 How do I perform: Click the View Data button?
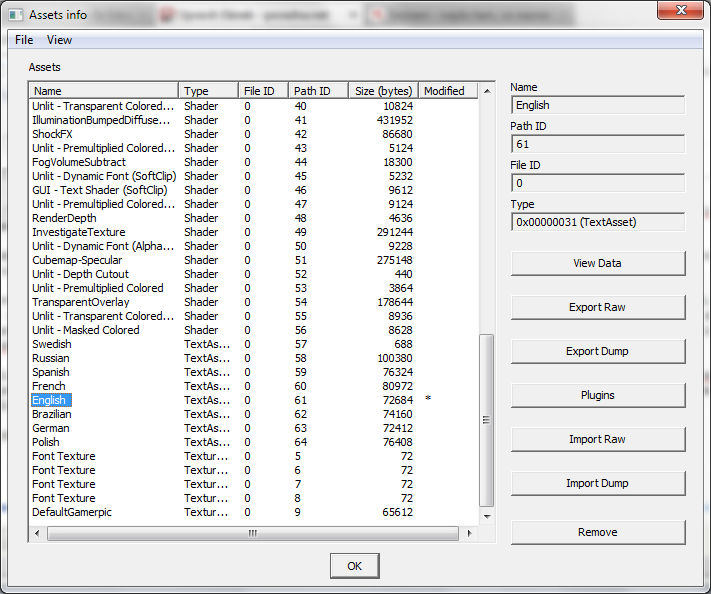tap(597, 263)
